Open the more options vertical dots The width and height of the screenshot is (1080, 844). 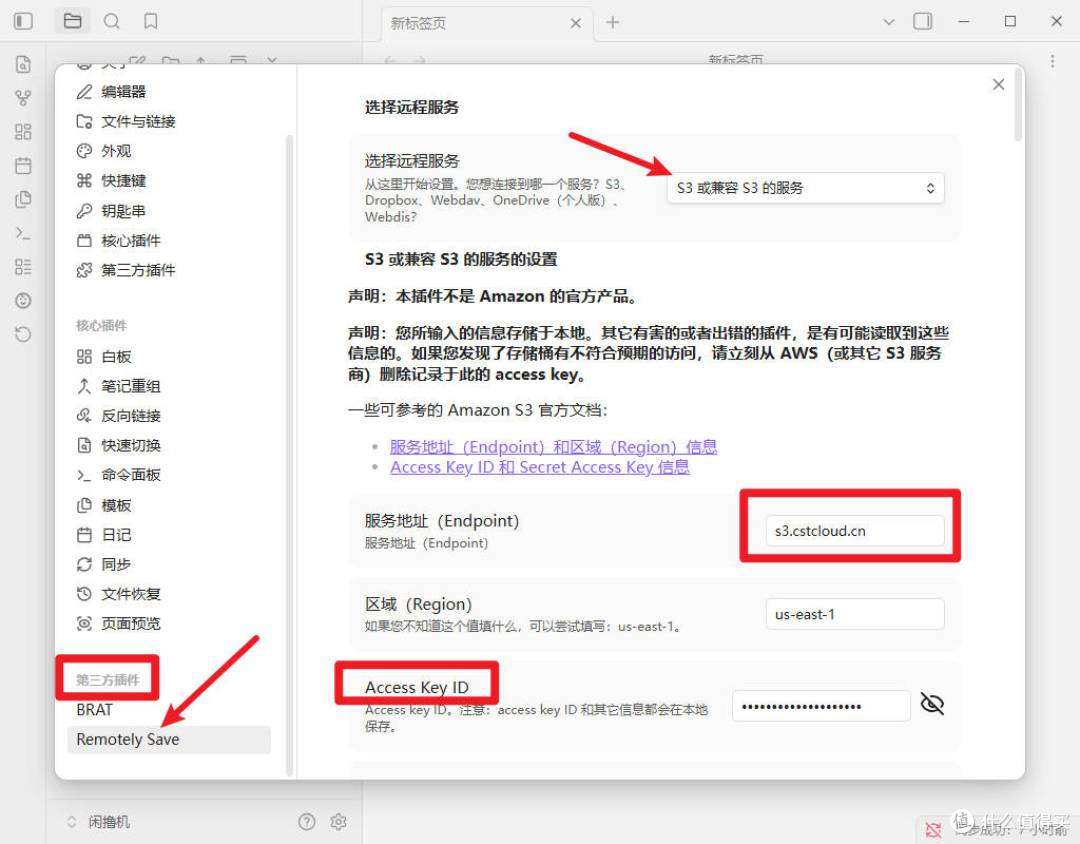pyautogui.click(x=1052, y=61)
